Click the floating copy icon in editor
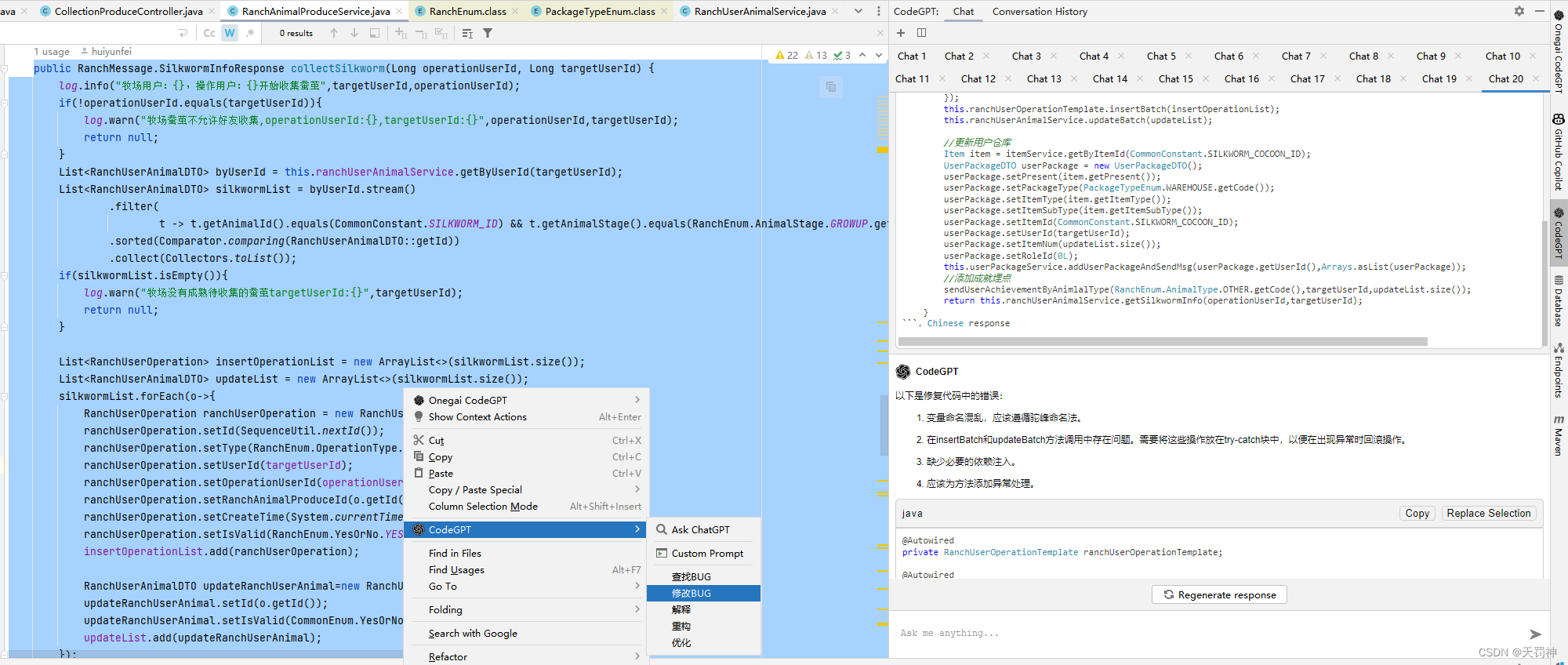Viewport: 1568px width, 665px height. [x=830, y=86]
